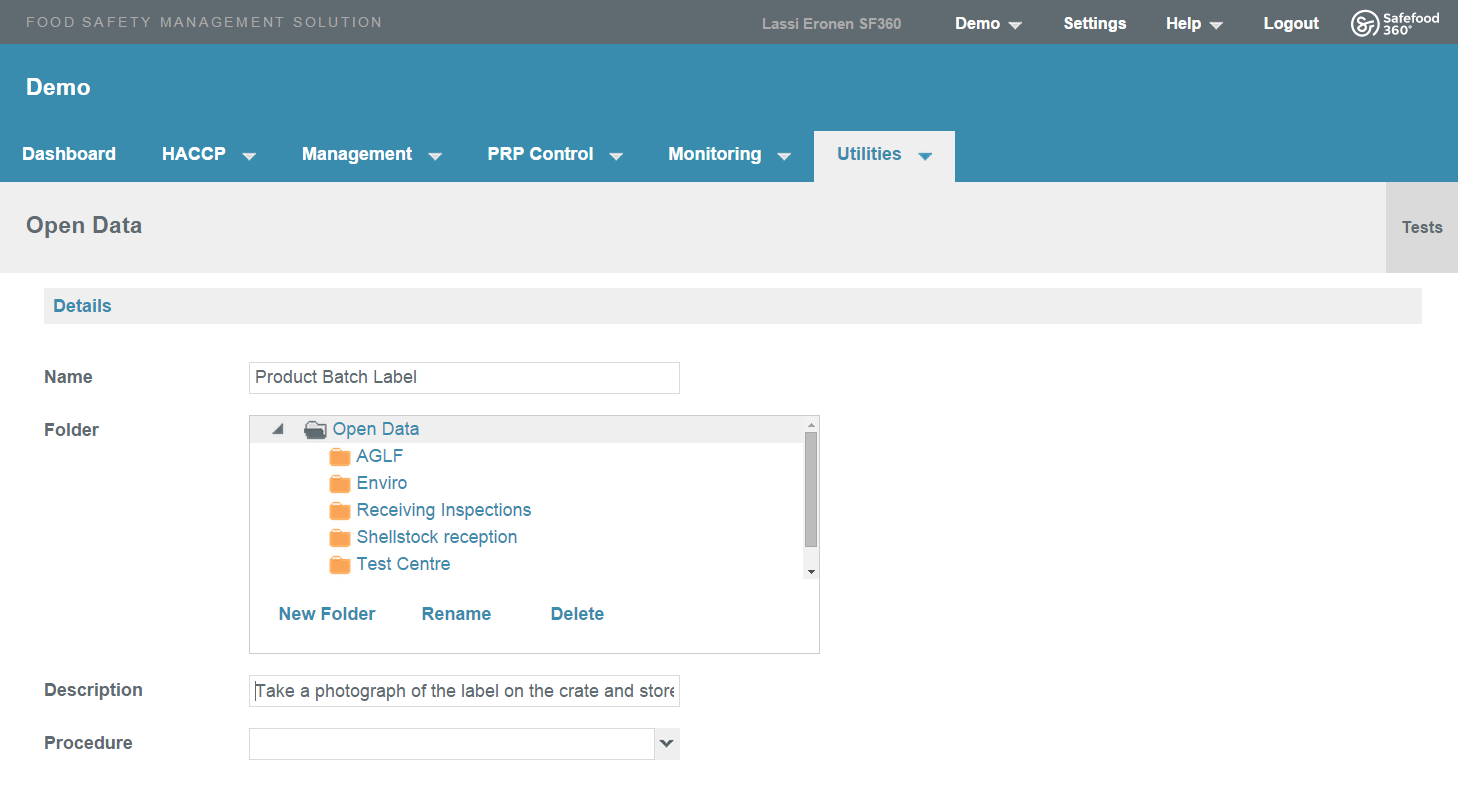Go to the Tests side tab
The image size is (1458, 798).
1422,228
